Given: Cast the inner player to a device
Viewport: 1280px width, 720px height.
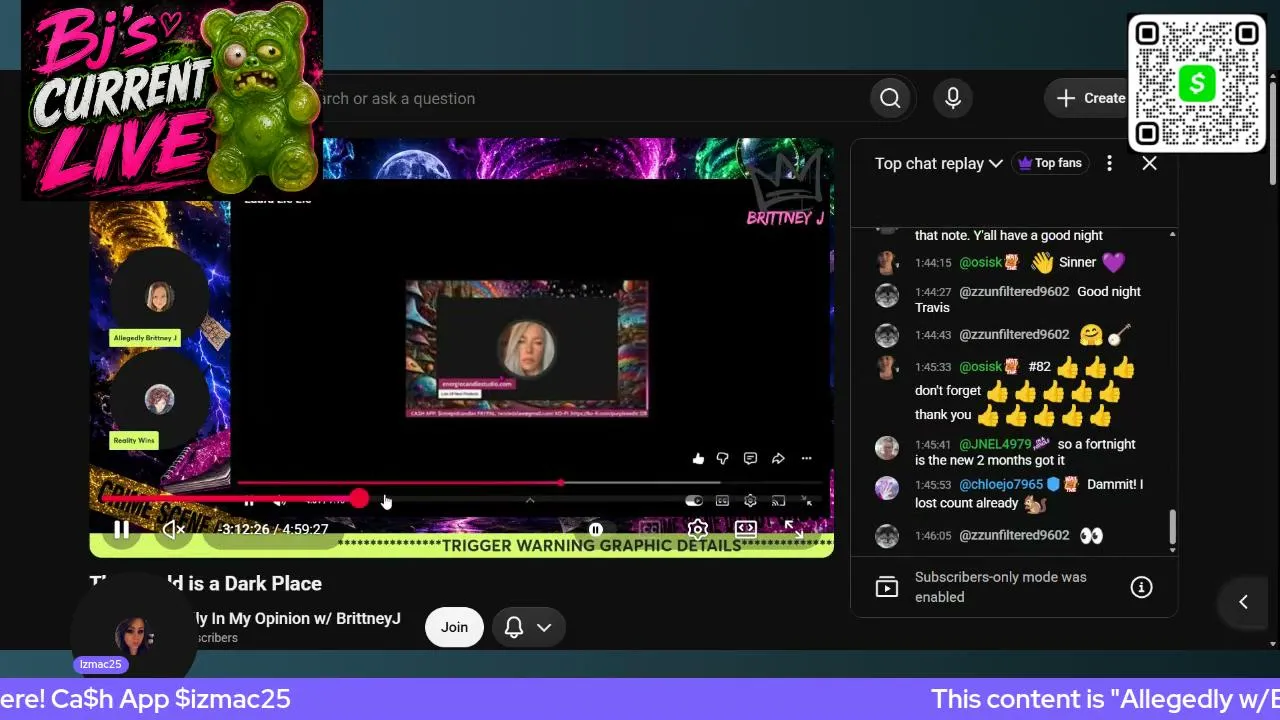Looking at the screenshot, I should tap(778, 500).
